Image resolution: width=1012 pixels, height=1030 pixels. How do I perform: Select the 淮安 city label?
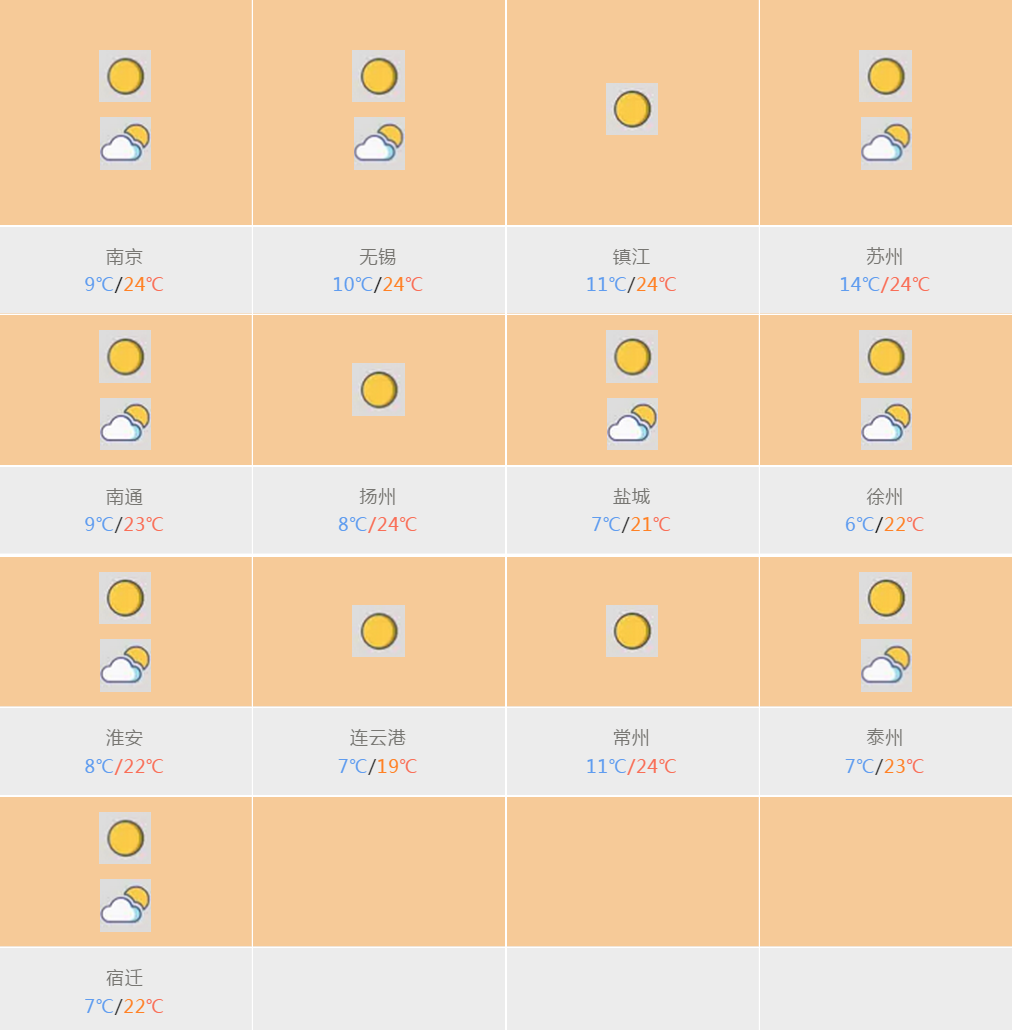tap(124, 738)
